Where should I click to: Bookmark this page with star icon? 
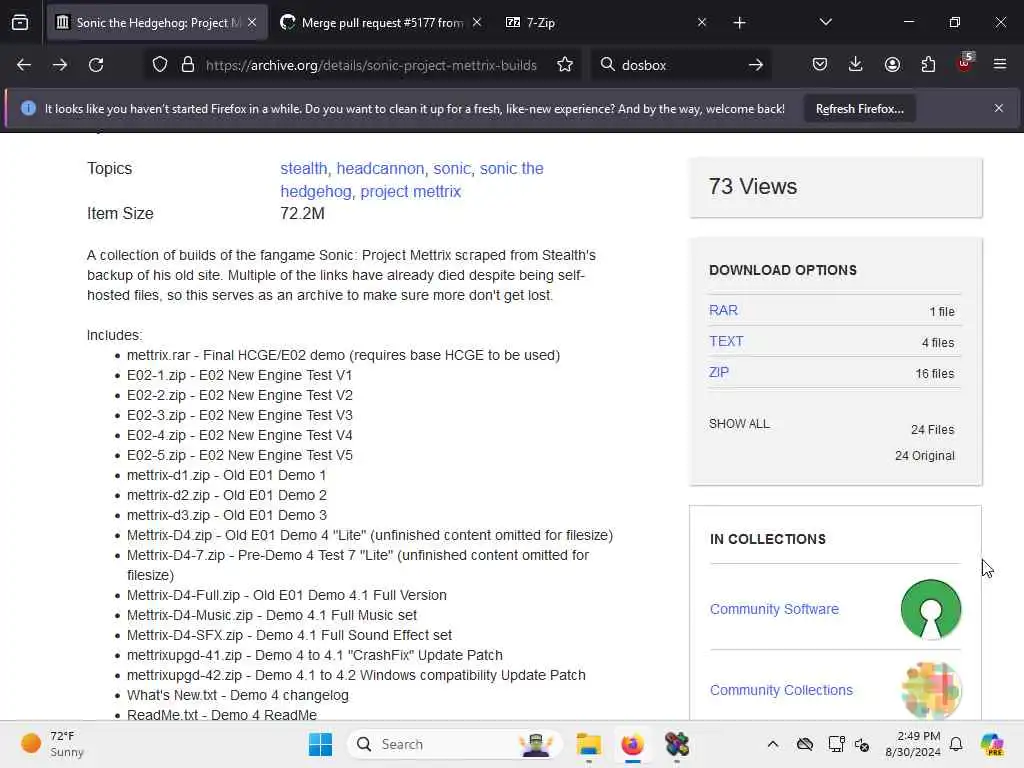click(565, 65)
